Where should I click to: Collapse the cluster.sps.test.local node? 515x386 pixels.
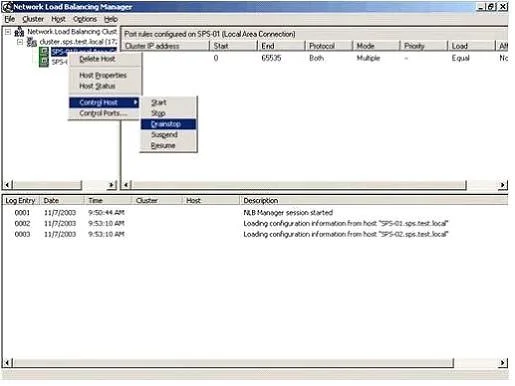(20, 42)
